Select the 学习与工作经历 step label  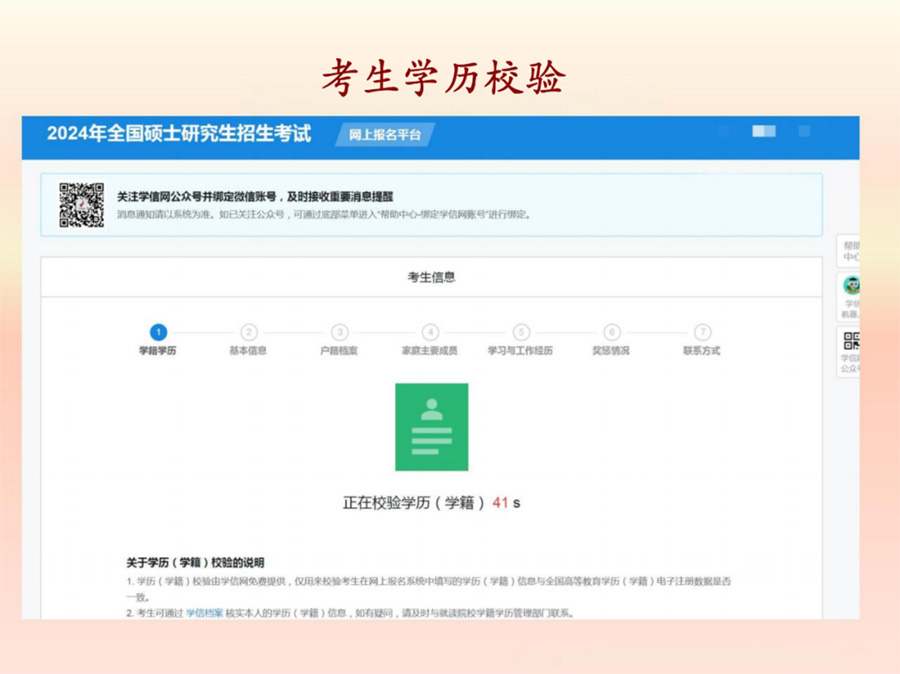(x=520, y=351)
